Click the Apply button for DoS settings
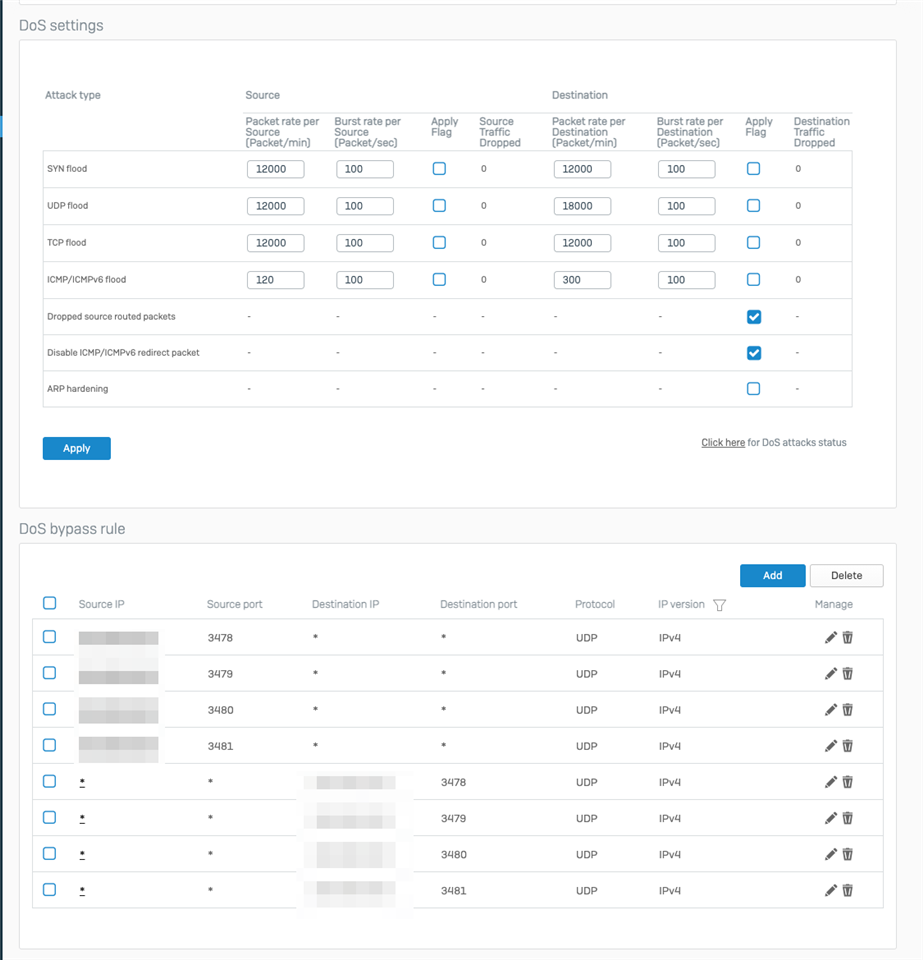The image size is (923, 960). [77, 449]
